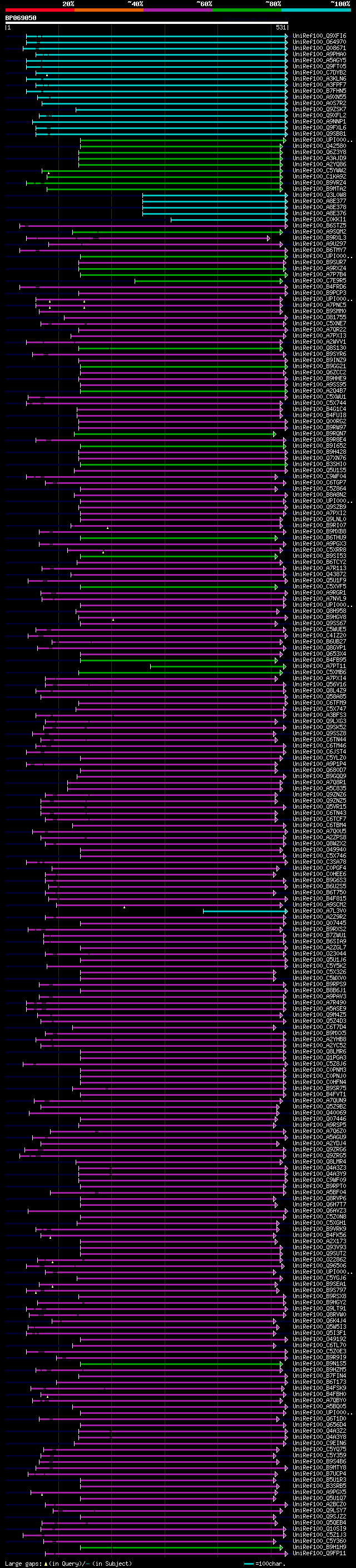Click the red 20% identity legend segment
The height and width of the screenshot is (1568, 356).
pyautogui.click(x=39, y=10)
